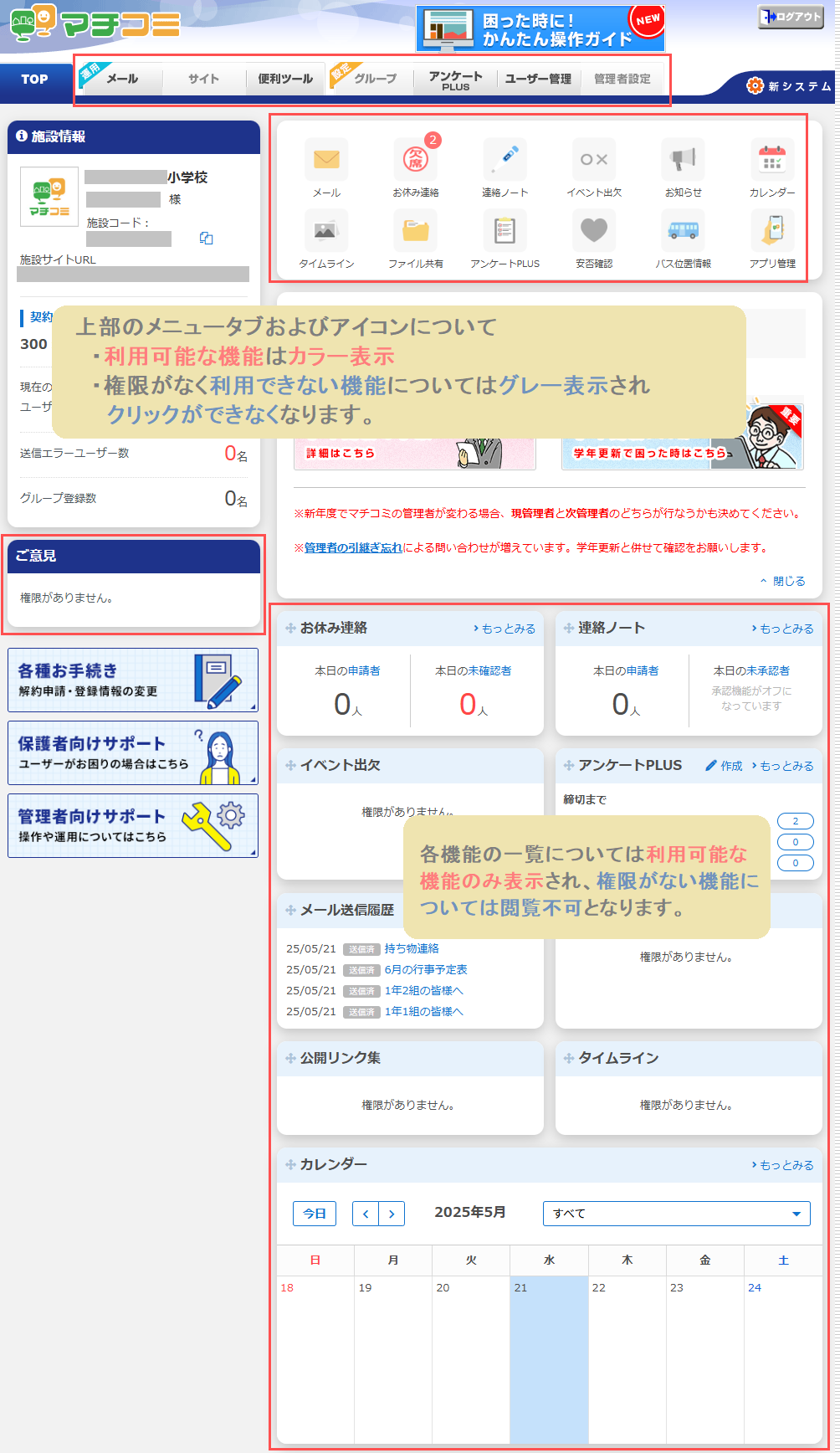Screen dimensions: 840x1453
Task: Go to next month in calendar
Action: pyautogui.click(x=392, y=1214)
